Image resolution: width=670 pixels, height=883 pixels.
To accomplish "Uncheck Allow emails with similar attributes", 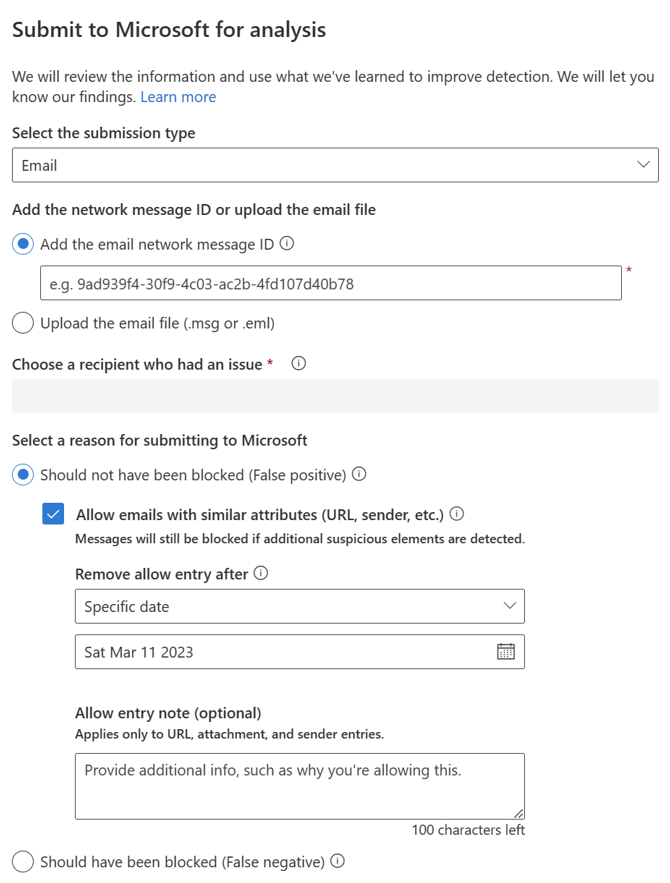I will [x=53, y=514].
